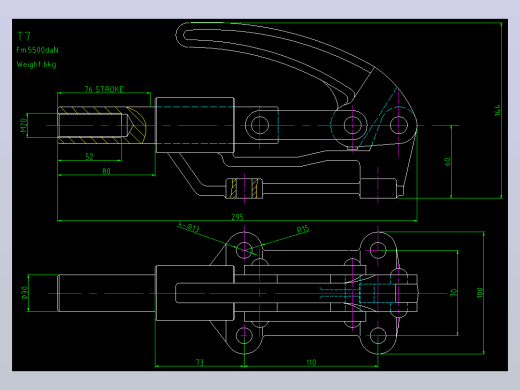
Task: Select the 110 dimension value
Action: click(311, 362)
